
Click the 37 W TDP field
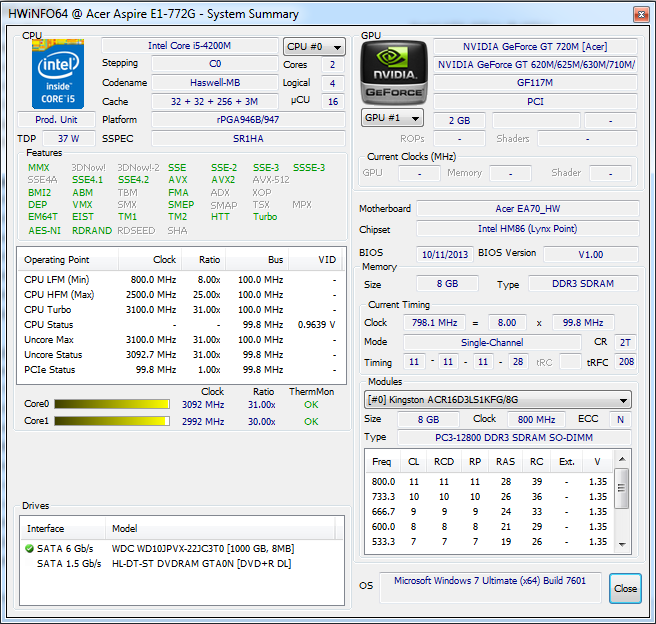coord(69,138)
